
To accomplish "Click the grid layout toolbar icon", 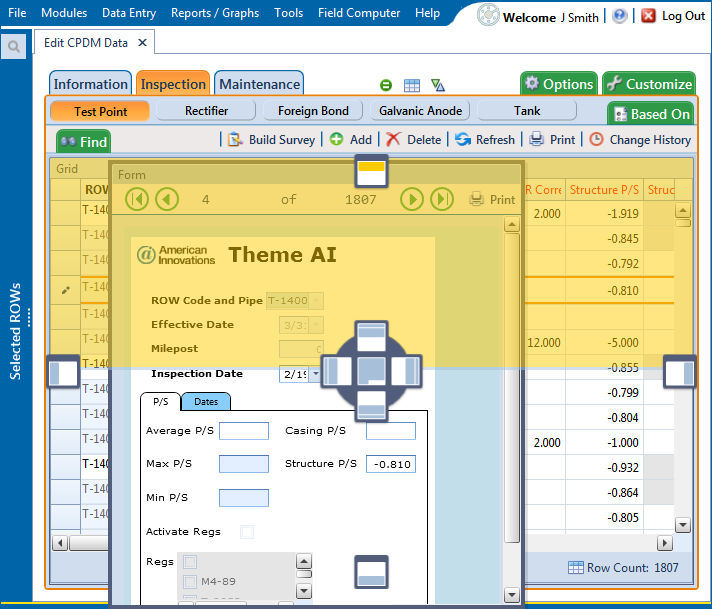I will (411, 85).
